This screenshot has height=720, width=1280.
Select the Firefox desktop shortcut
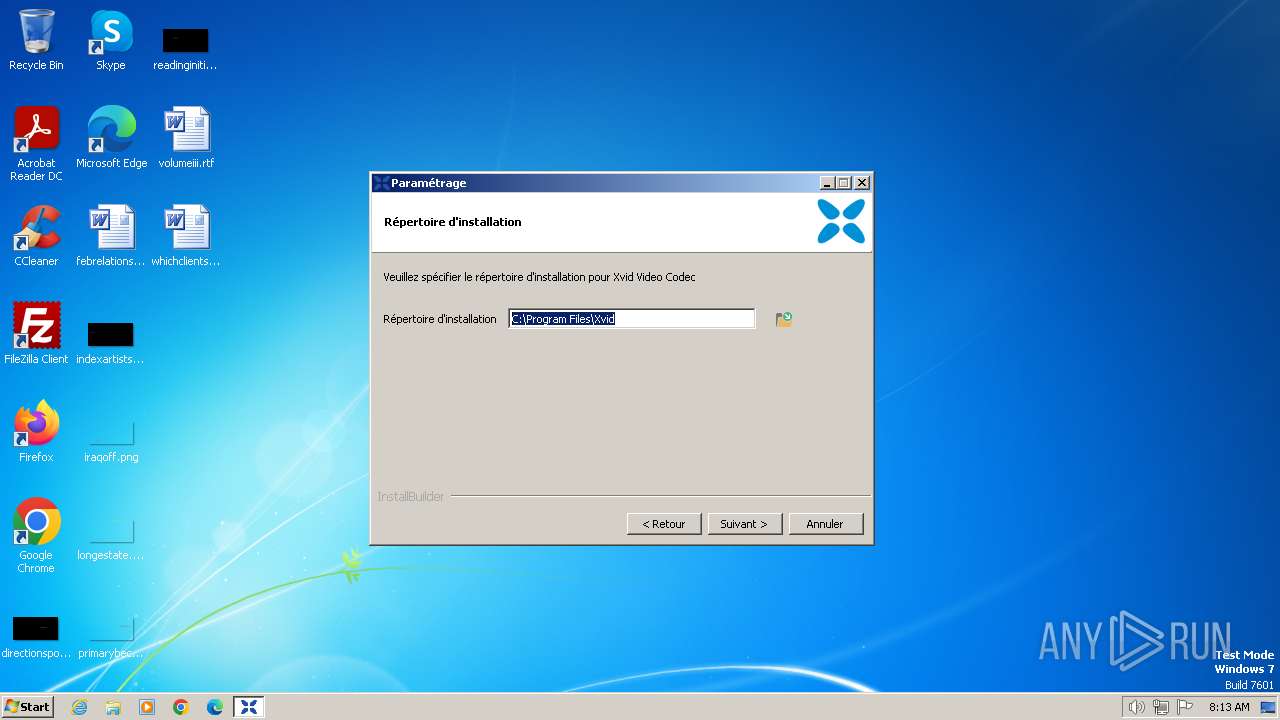point(36,431)
